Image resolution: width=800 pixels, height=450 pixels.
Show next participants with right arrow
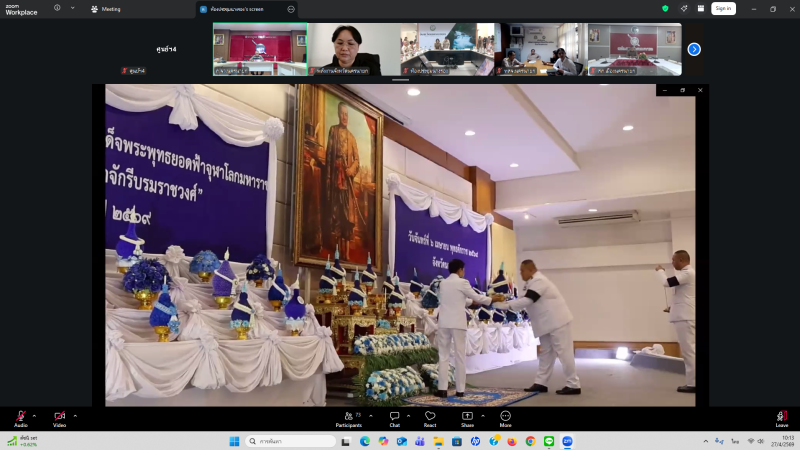click(x=694, y=49)
